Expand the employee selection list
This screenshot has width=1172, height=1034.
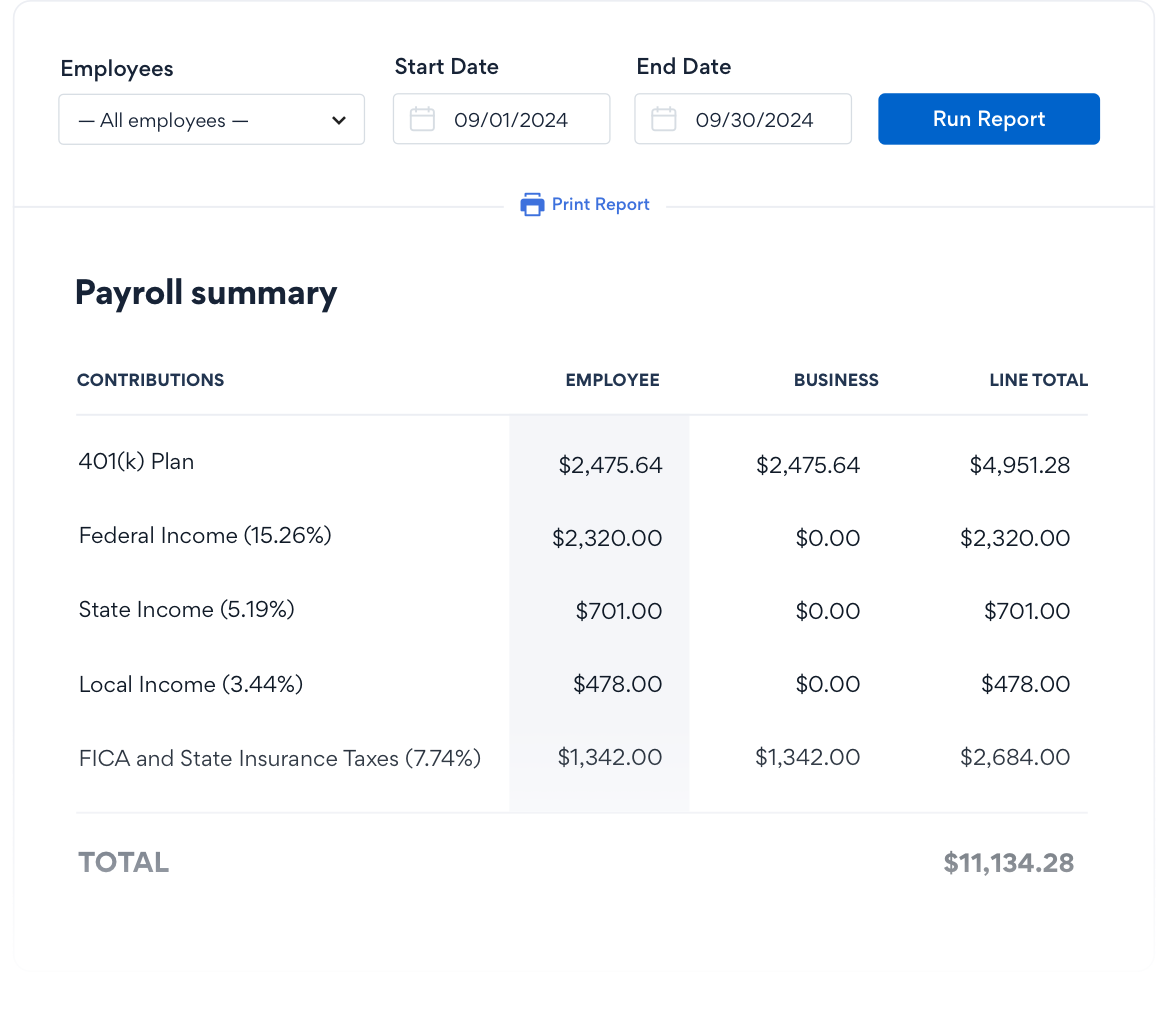coord(211,118)
